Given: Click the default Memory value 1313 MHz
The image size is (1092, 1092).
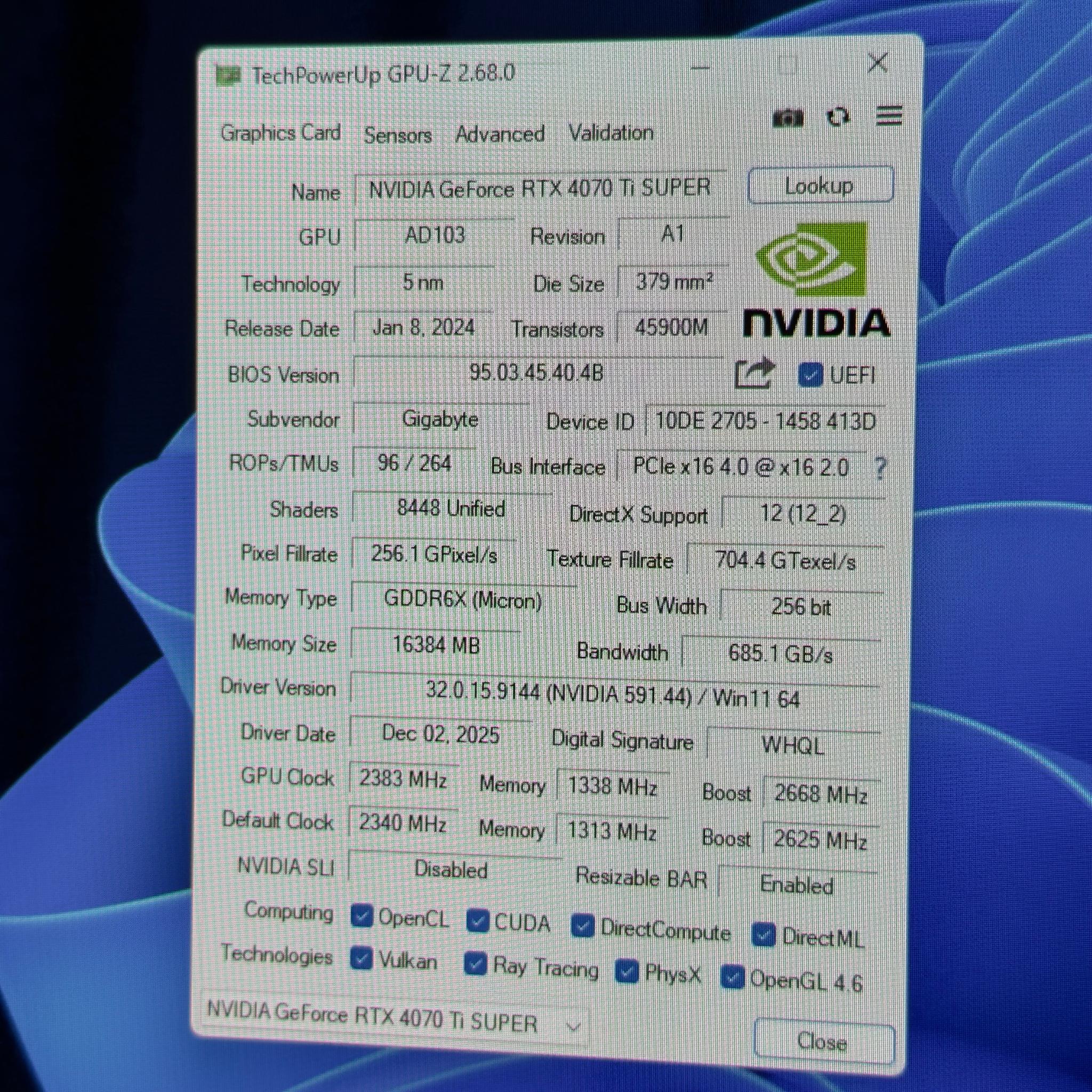Looking at the screenshot, I should pos(612,830).
